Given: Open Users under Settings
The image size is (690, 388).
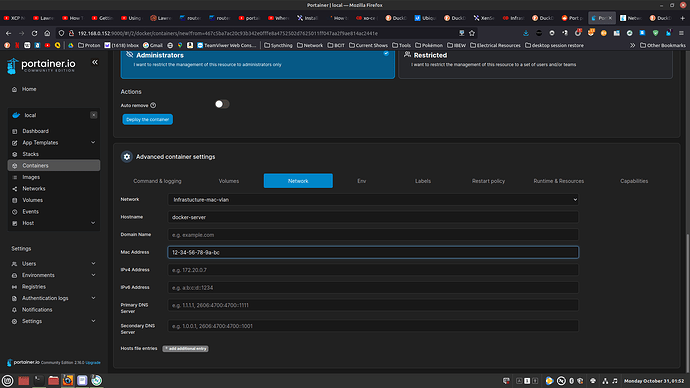Looking at the screenshot, I should [x=29, y=264].
